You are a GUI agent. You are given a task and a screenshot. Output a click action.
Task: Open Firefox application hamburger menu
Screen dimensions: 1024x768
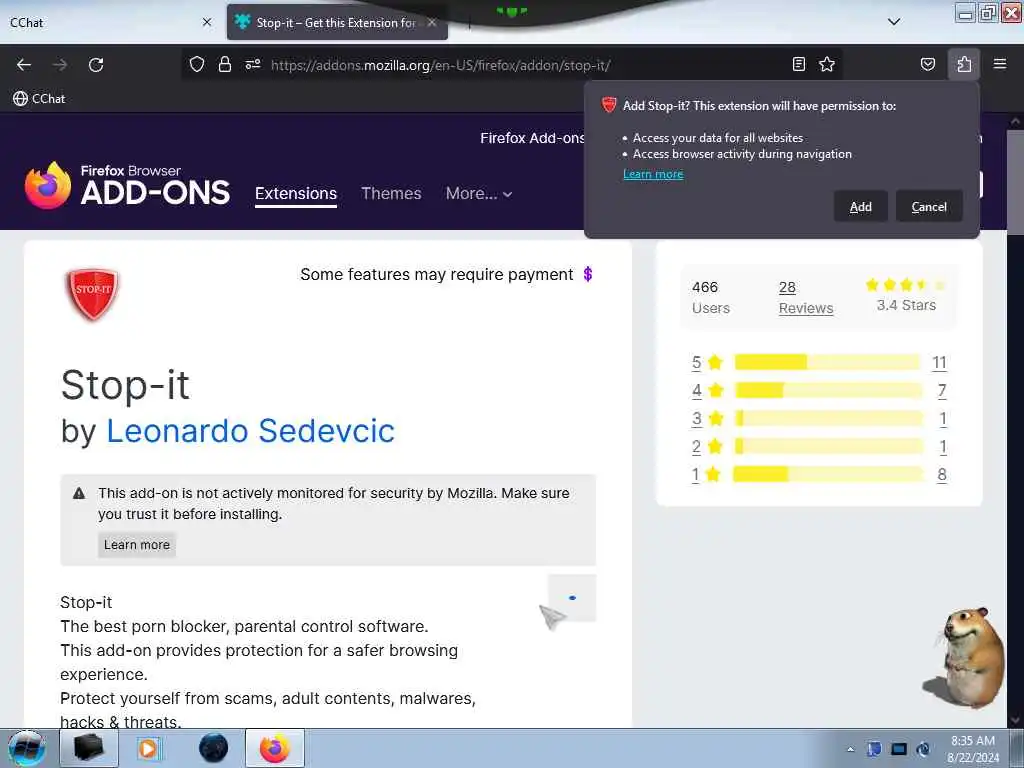pyautogui.click(x=999, y=64)
